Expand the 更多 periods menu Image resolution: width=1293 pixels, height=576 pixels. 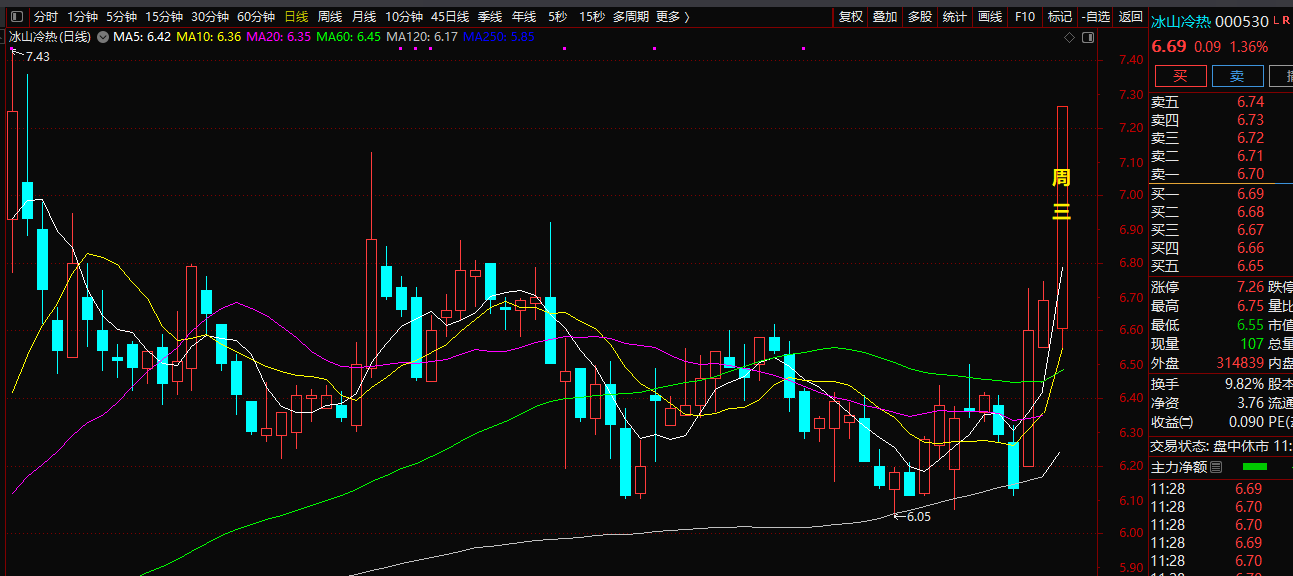click(672, 16)
